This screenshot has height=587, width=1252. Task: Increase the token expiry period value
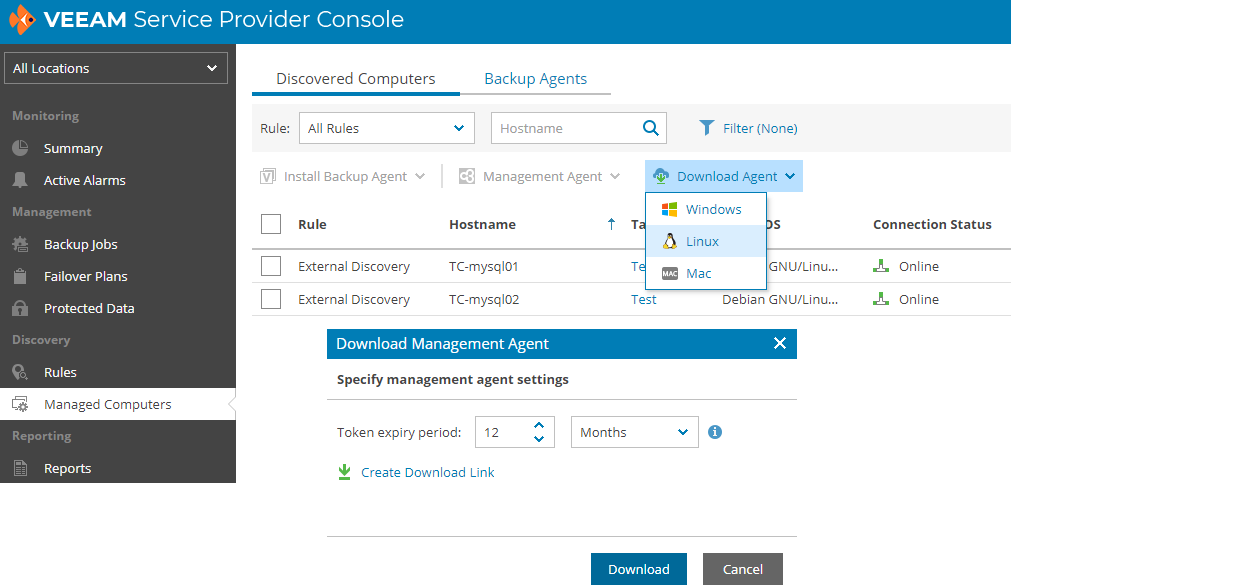tap(539, 425)
